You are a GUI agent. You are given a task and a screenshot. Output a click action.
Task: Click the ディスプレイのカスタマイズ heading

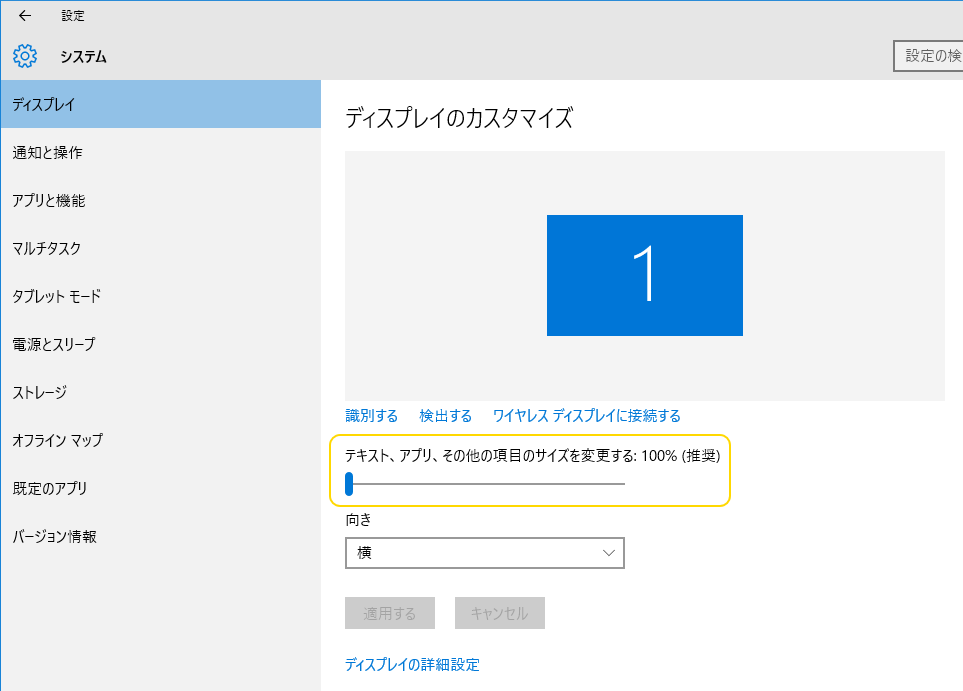coord(459,118)
